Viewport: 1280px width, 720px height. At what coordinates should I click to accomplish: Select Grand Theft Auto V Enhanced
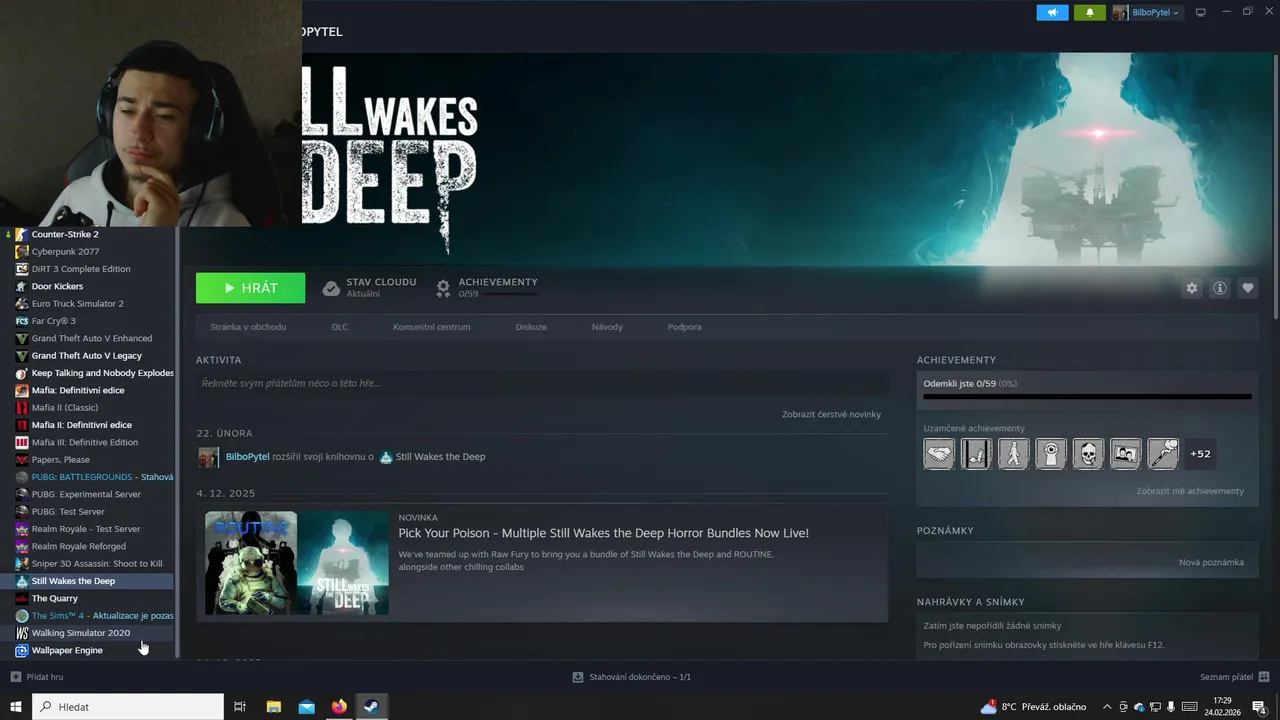click(93, 338)
